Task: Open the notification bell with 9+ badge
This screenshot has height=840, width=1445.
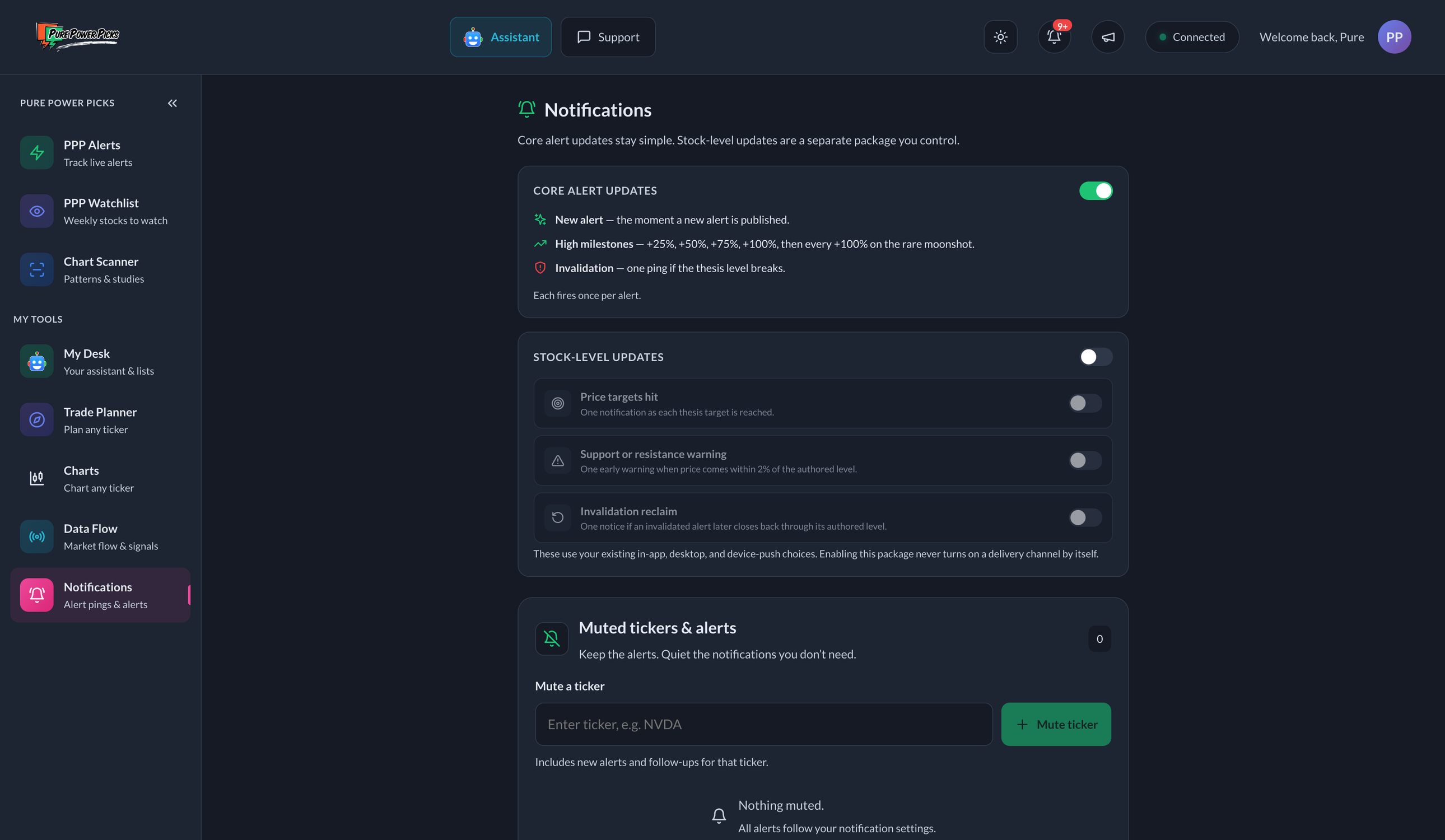Action: click(x=1054, y=37)
